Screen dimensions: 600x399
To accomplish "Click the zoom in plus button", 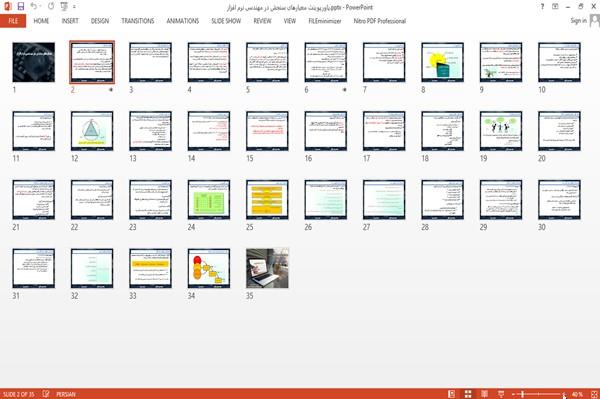I will point(564,394).
